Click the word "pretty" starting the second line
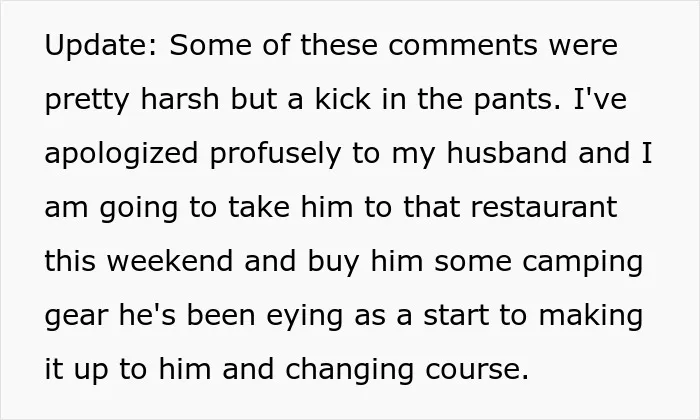This screenshot has height=420, width=700. [x=87, y=101]
